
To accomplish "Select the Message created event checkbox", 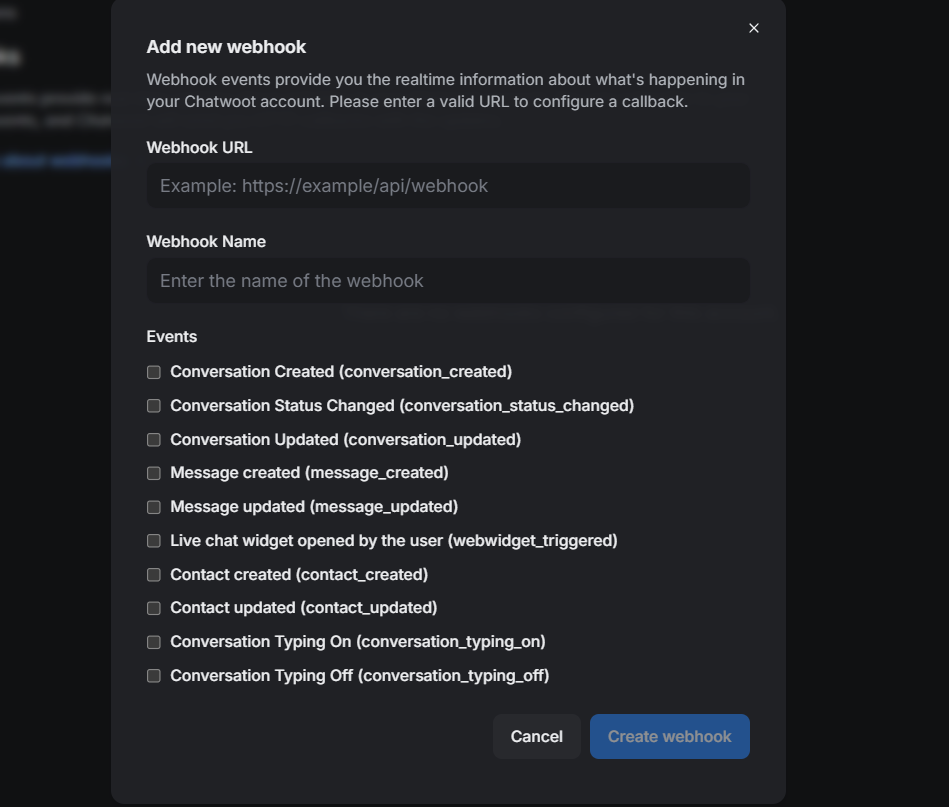I will [154, 473].
